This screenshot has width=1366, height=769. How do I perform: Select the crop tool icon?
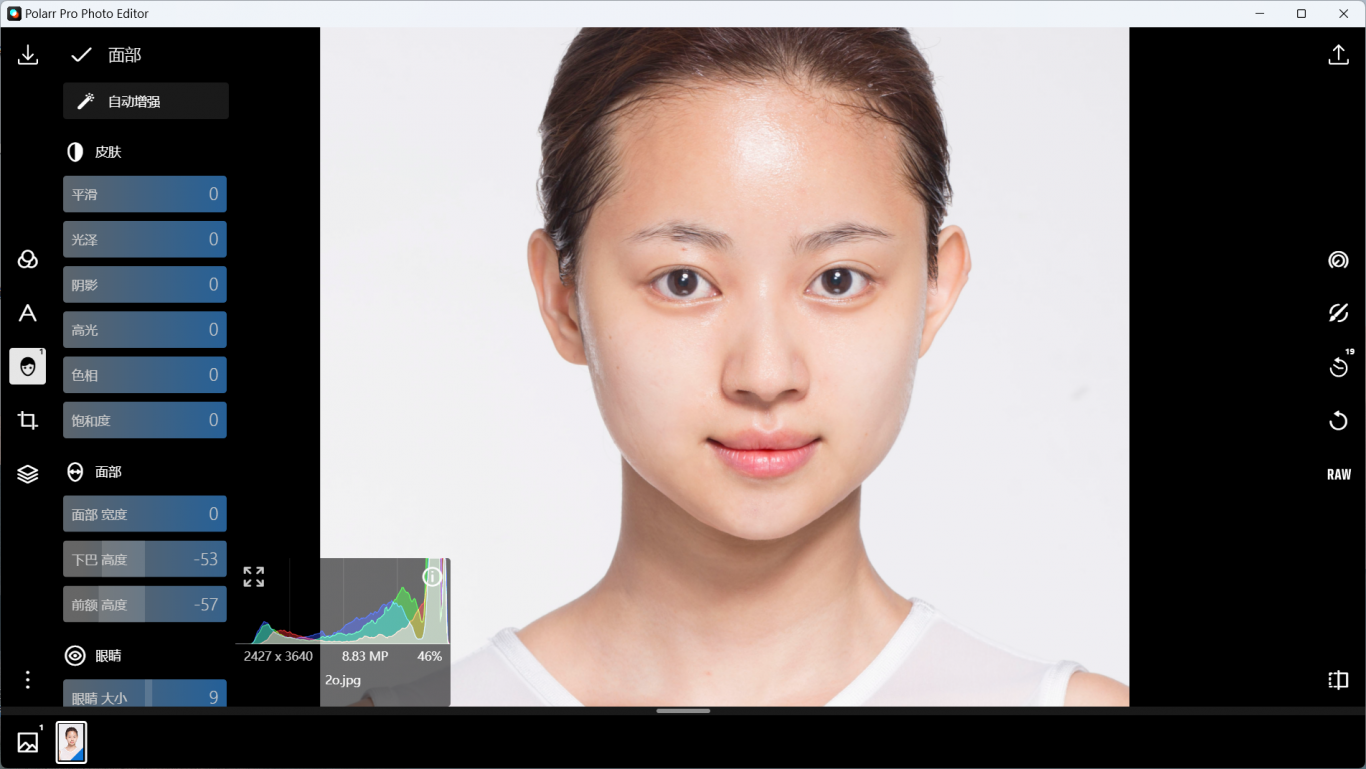click(28, 421)
